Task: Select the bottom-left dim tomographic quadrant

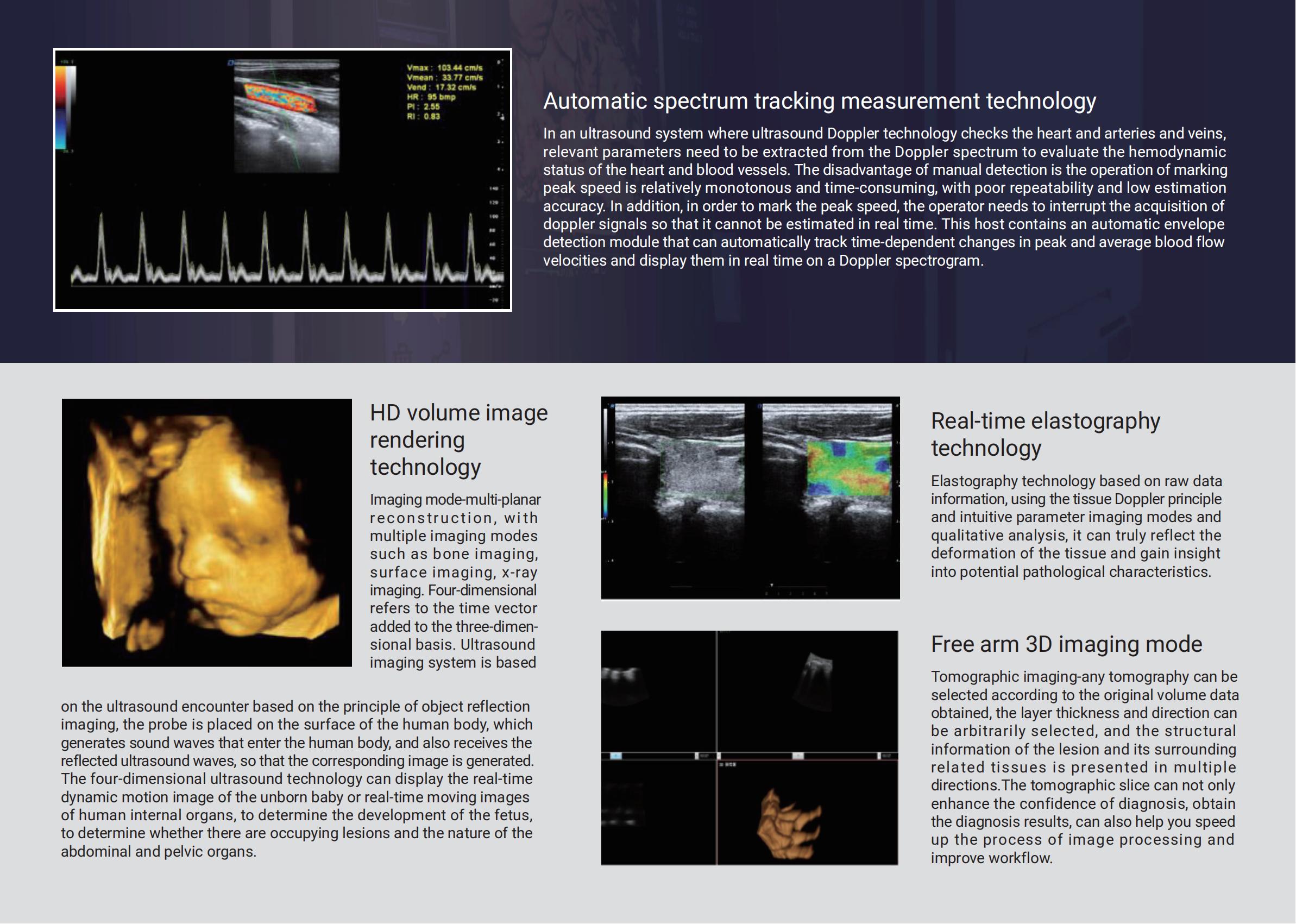Action: click(658, 813)
